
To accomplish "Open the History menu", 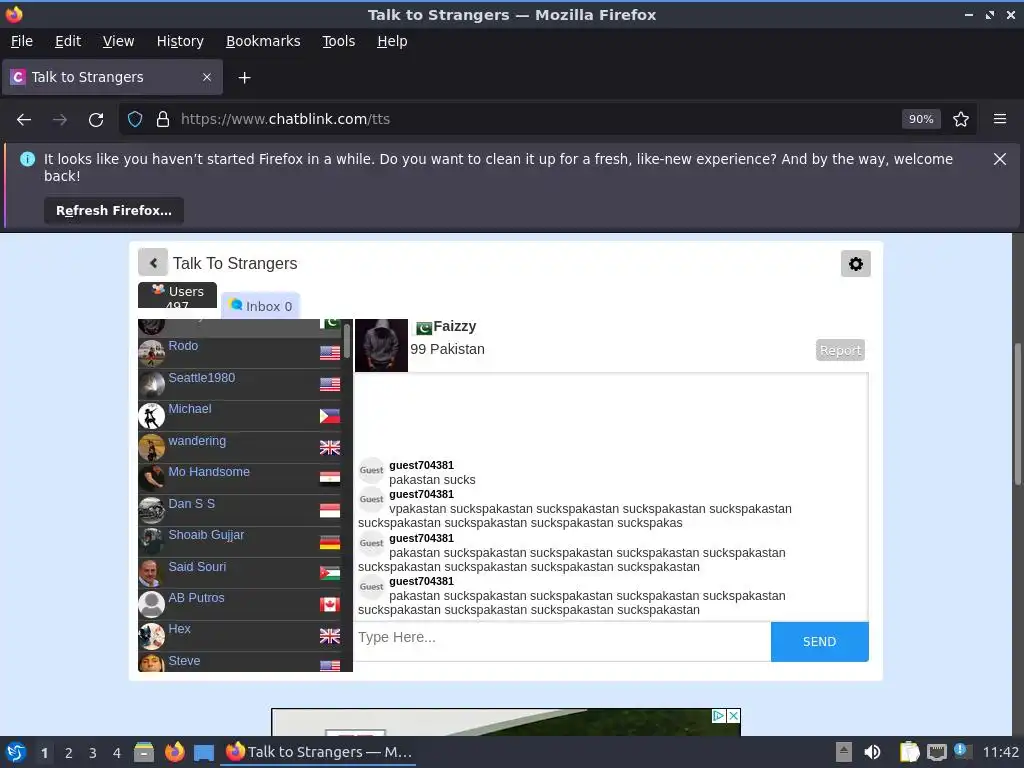I will [180, 41].
